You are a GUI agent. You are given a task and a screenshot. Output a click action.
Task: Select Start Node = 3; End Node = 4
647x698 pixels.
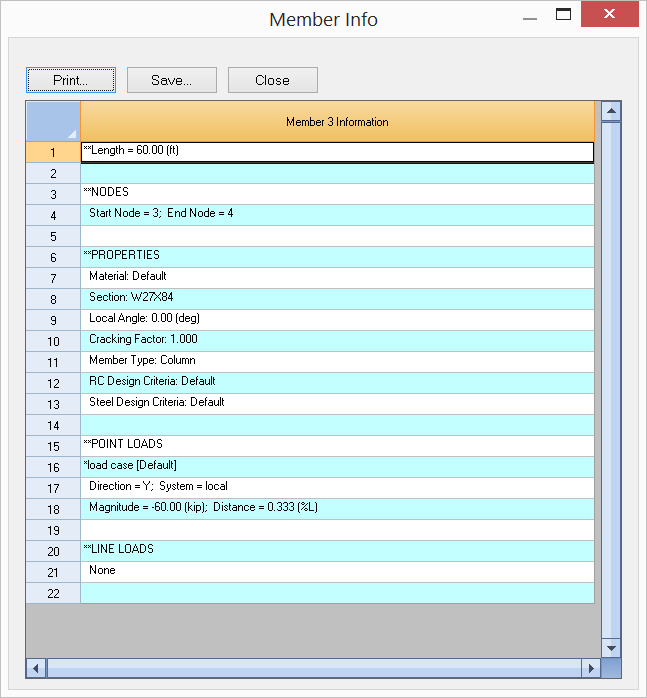(x=337, y=215)
